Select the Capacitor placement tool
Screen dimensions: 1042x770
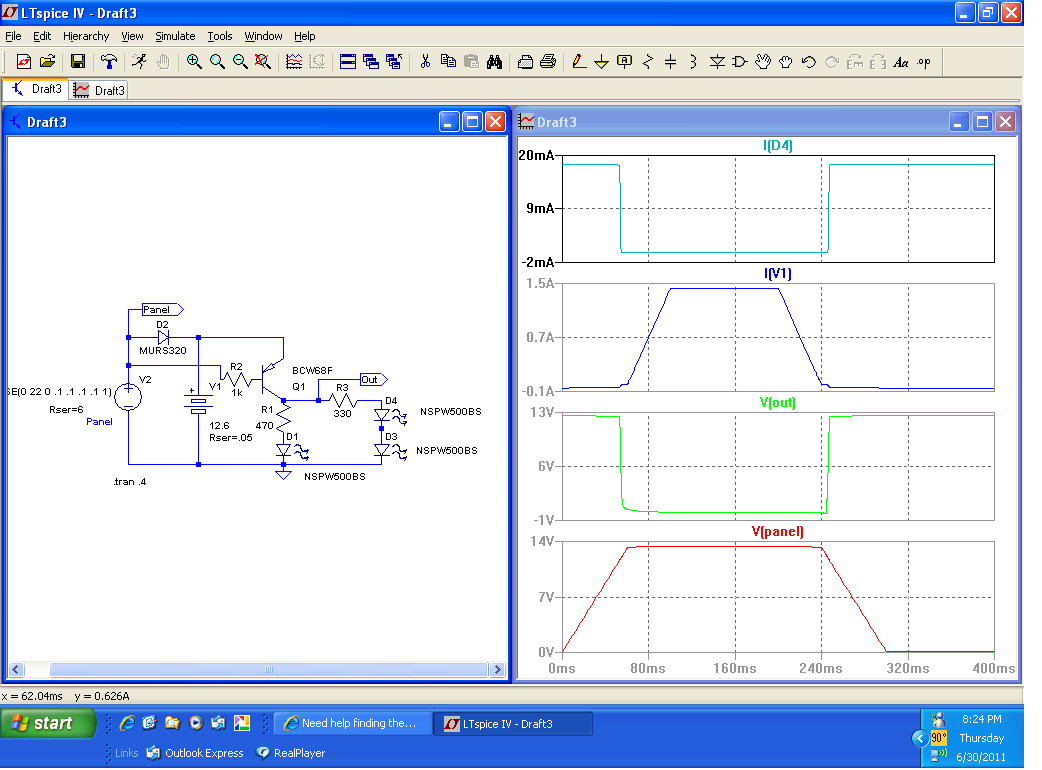click(x=671, y=62)
